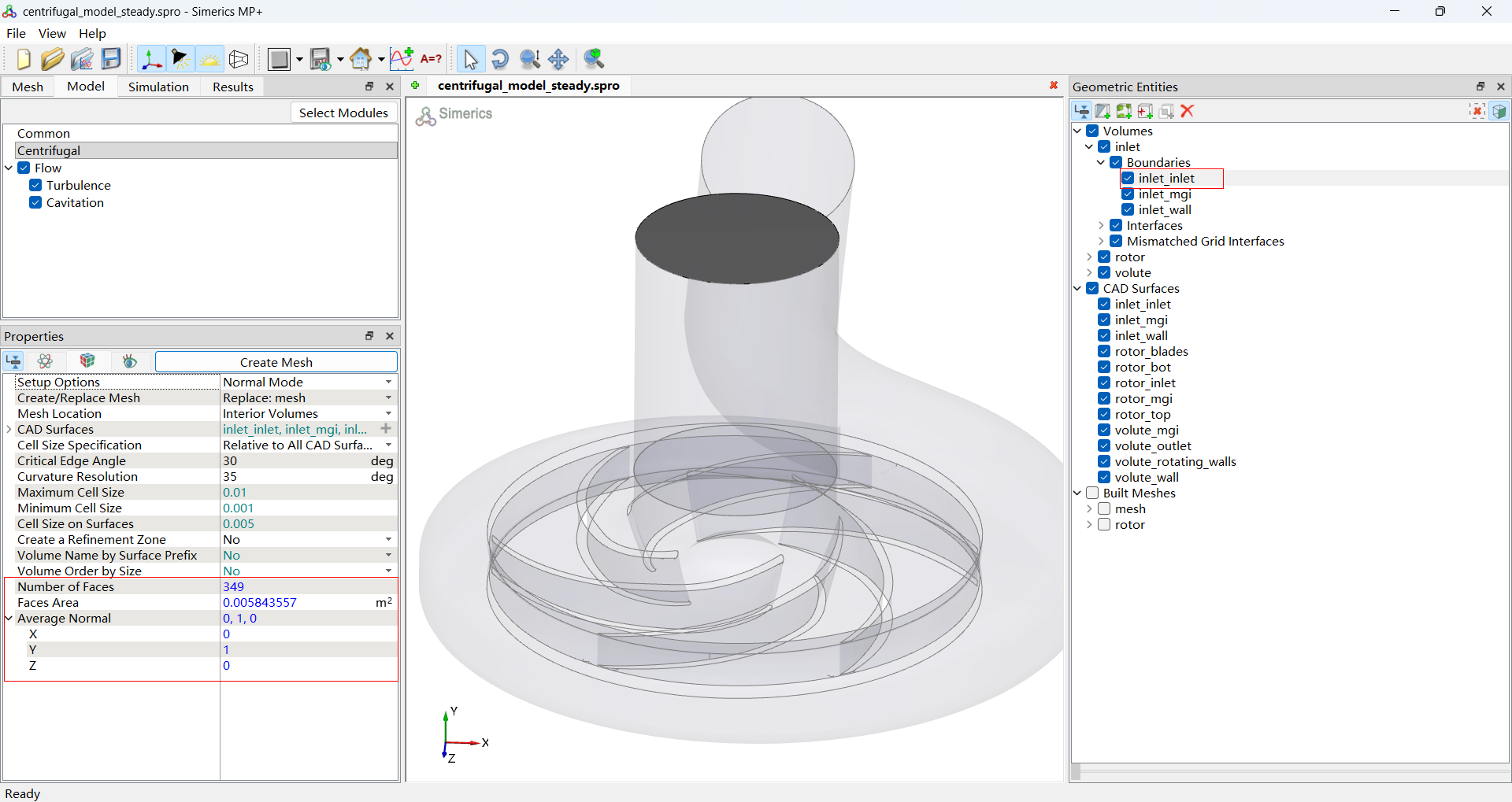Close the centrifugal_model_steady.spro view tab

(x=1054, y=85)
